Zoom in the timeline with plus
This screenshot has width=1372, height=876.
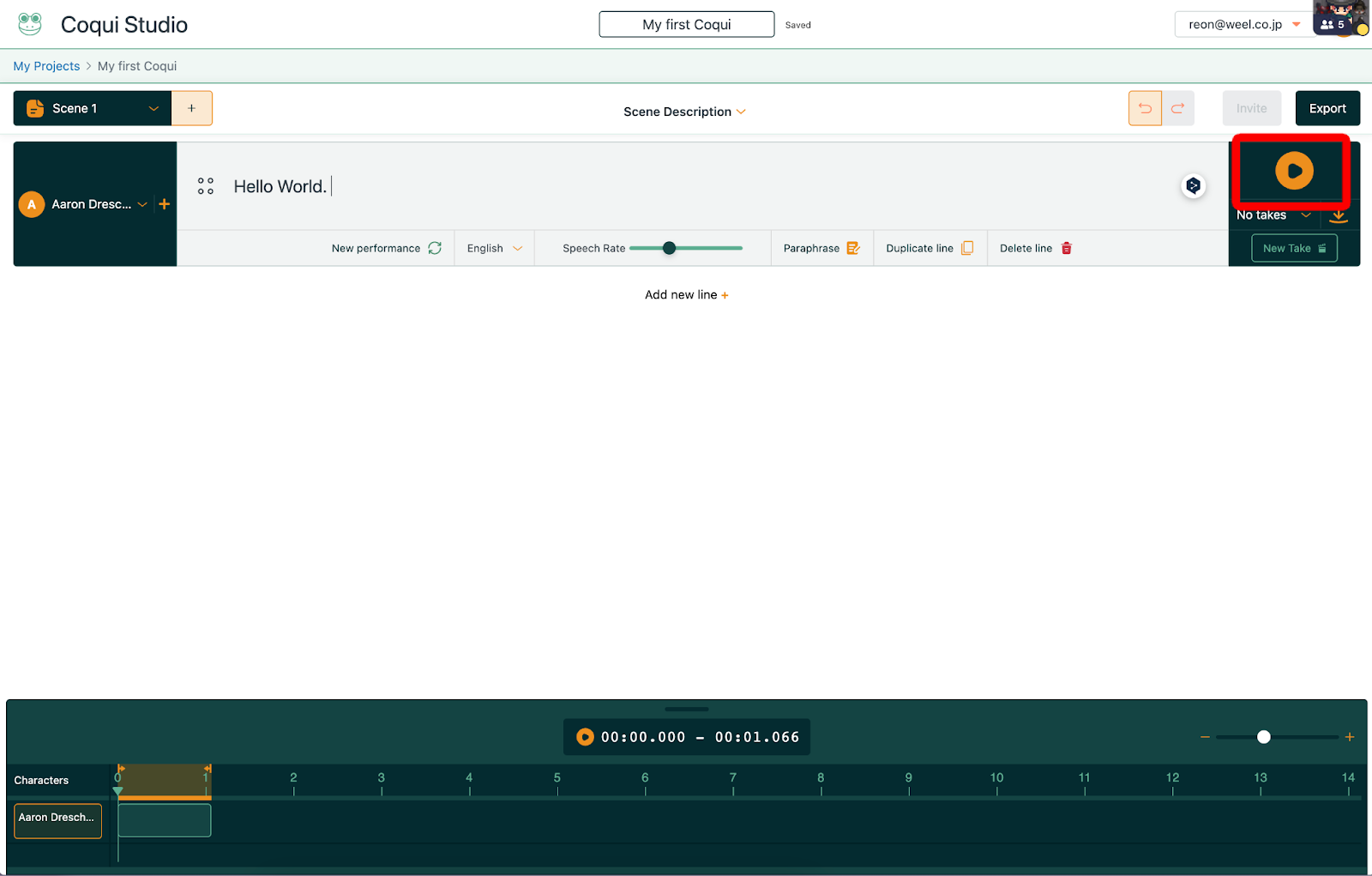pos(1350,737)
